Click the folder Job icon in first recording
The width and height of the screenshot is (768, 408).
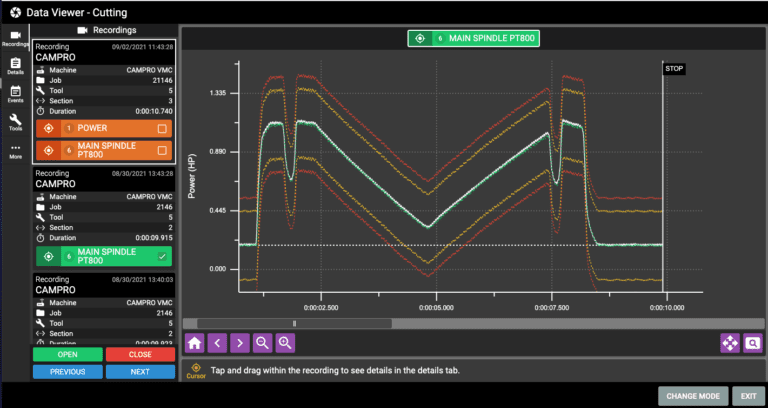41,80
